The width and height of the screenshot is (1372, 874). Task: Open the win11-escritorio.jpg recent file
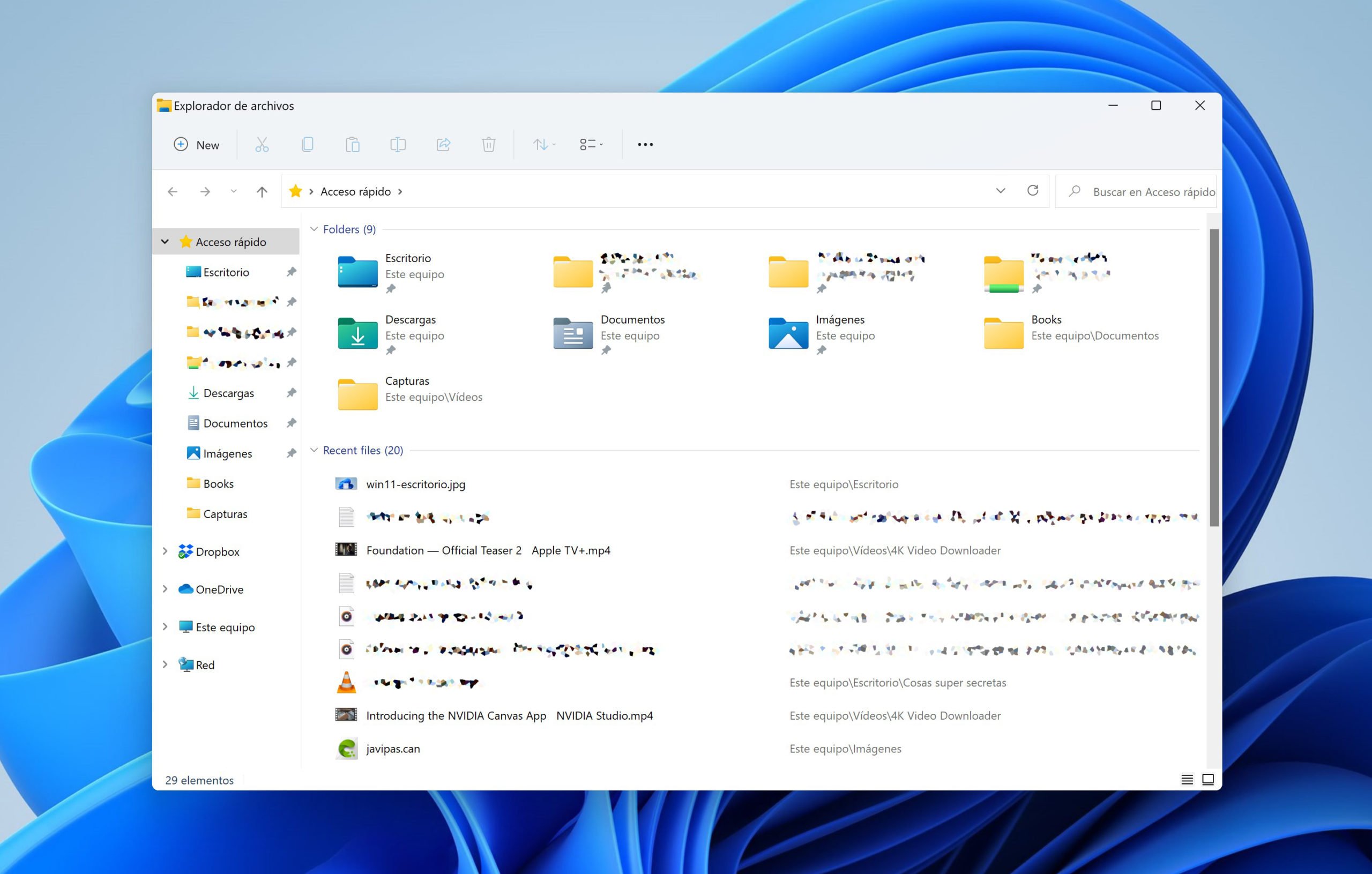coord(415,484)
